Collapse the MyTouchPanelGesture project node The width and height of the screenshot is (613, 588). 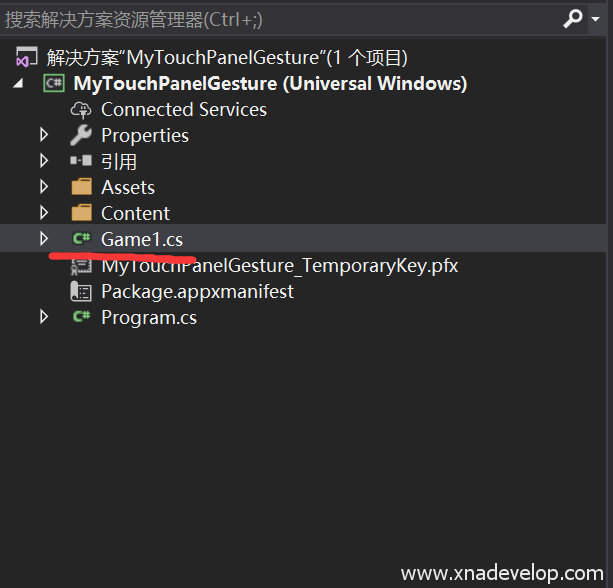point(18,84)
